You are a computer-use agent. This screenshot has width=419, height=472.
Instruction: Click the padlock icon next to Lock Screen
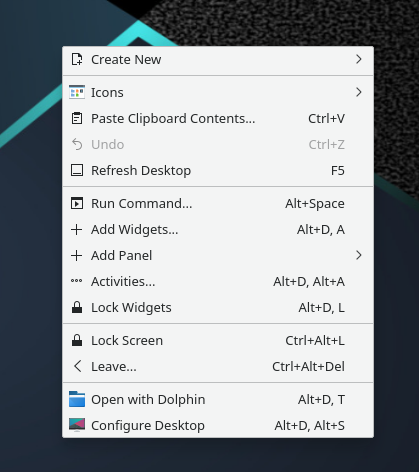tap(77, 340)
